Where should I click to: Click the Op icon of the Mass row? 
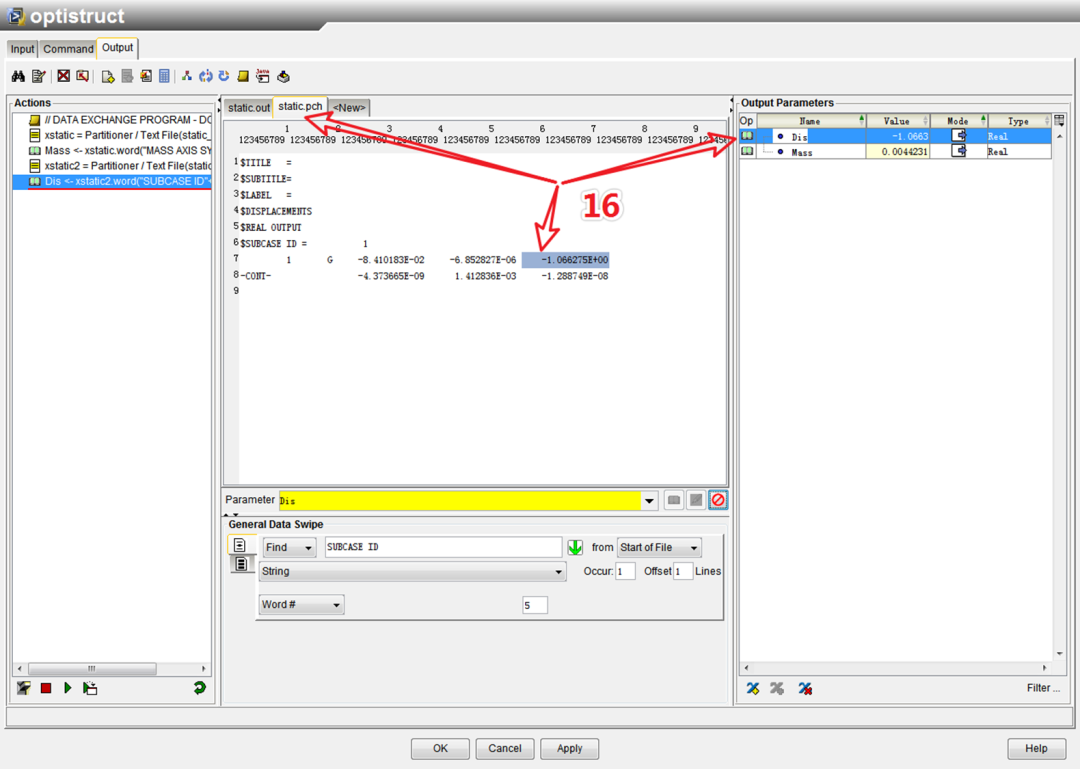click(747, 151)
